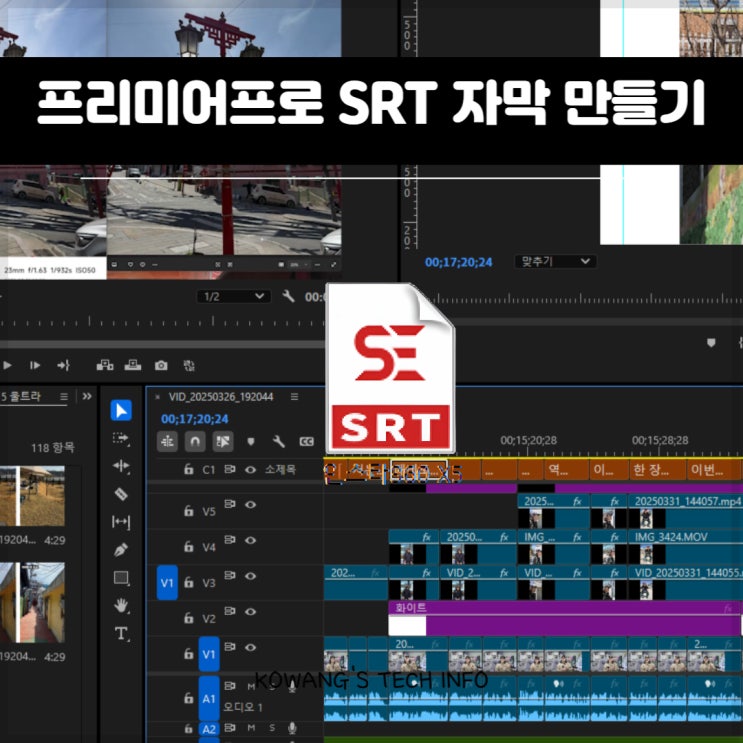The height and width of the screenshot is (743, 743).
Task: Mute the A2 audio track
Action: pyautogui.click(x=251, y=728)
